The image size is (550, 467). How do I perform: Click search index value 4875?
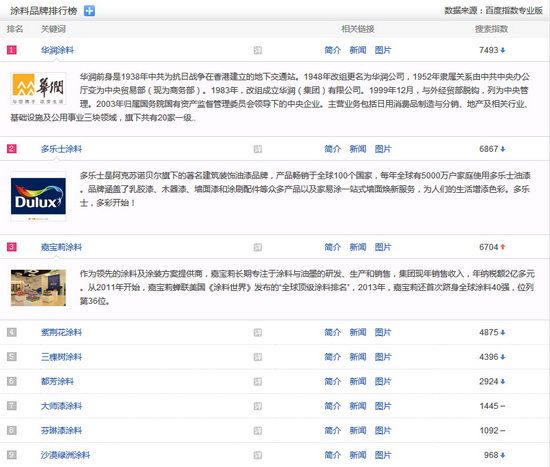pyautogui.click(x=489, y=332)
